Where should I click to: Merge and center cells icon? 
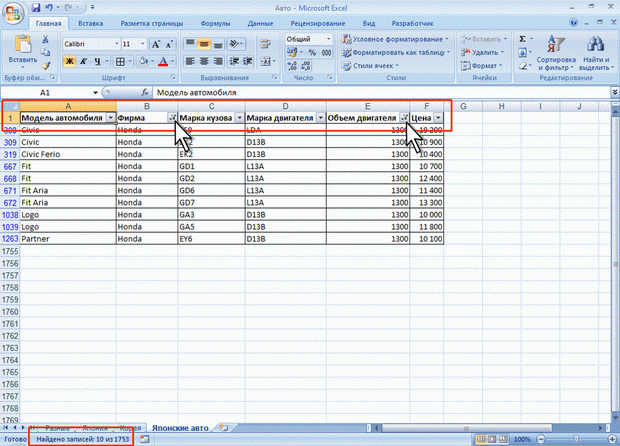[x=265, y=61]
